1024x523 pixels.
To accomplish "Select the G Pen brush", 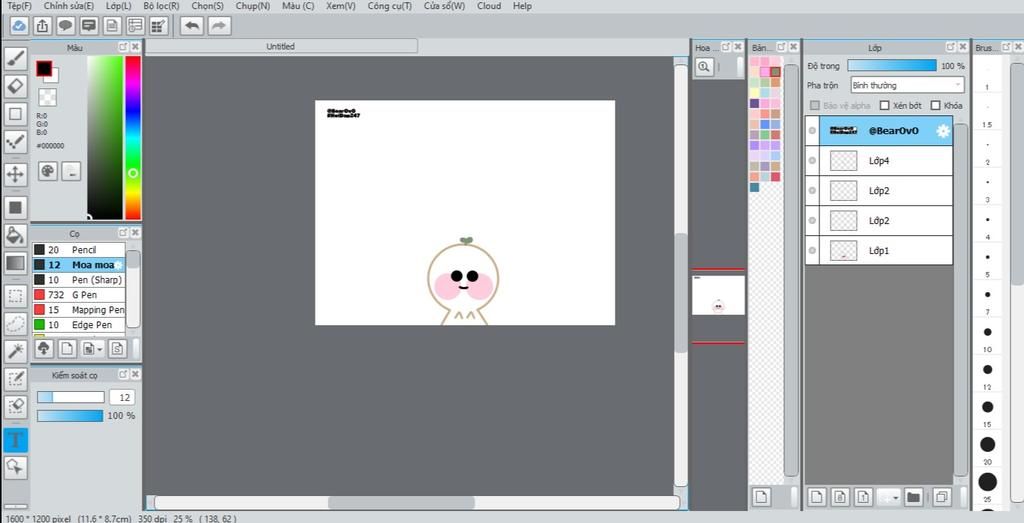I will pyautogui.click(x=85, y=295).
